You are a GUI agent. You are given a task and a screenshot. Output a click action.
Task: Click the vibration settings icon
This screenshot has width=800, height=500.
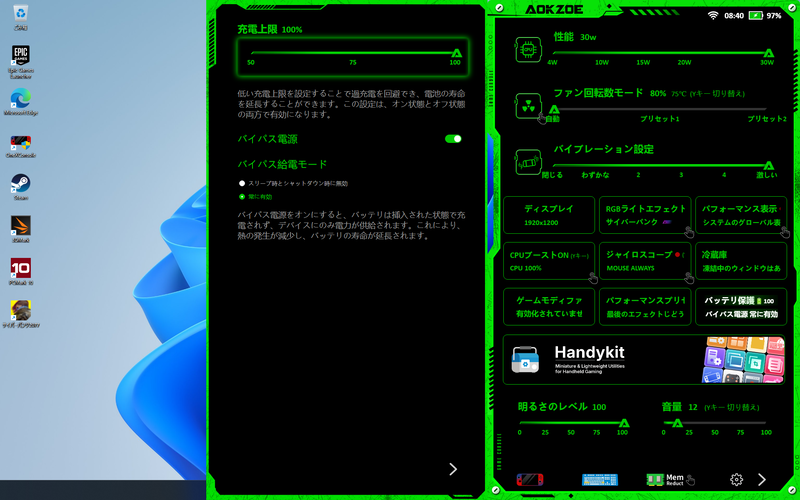click(x=528, y=162)
